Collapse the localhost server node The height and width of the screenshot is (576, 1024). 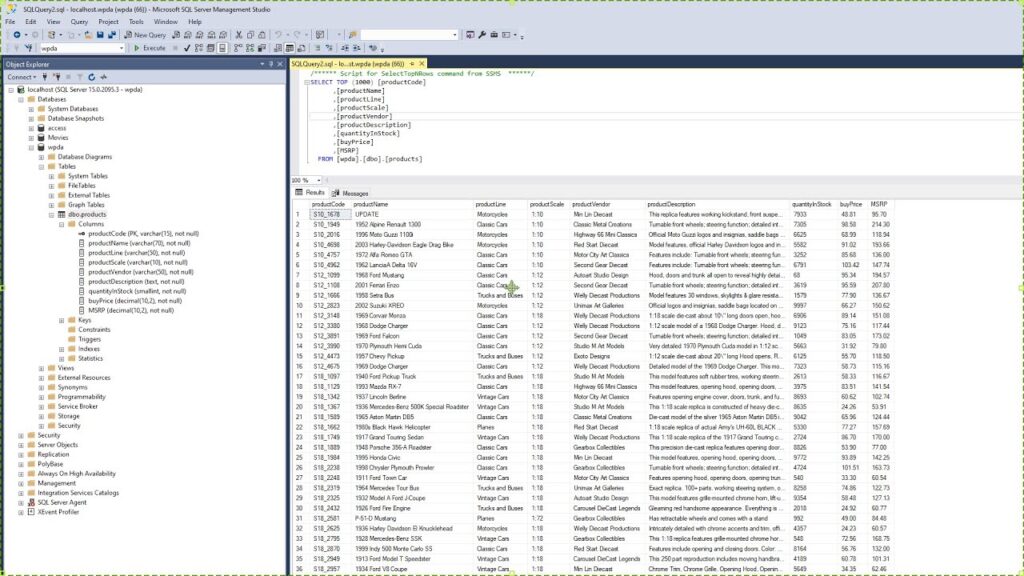(11, 89)
